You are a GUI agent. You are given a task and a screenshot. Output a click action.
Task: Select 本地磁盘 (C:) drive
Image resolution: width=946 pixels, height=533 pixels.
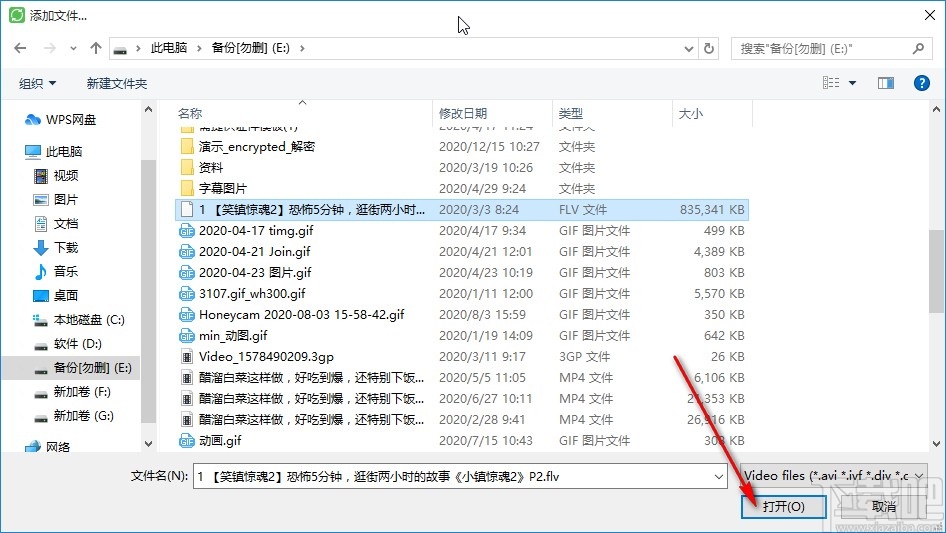point(79,320)
